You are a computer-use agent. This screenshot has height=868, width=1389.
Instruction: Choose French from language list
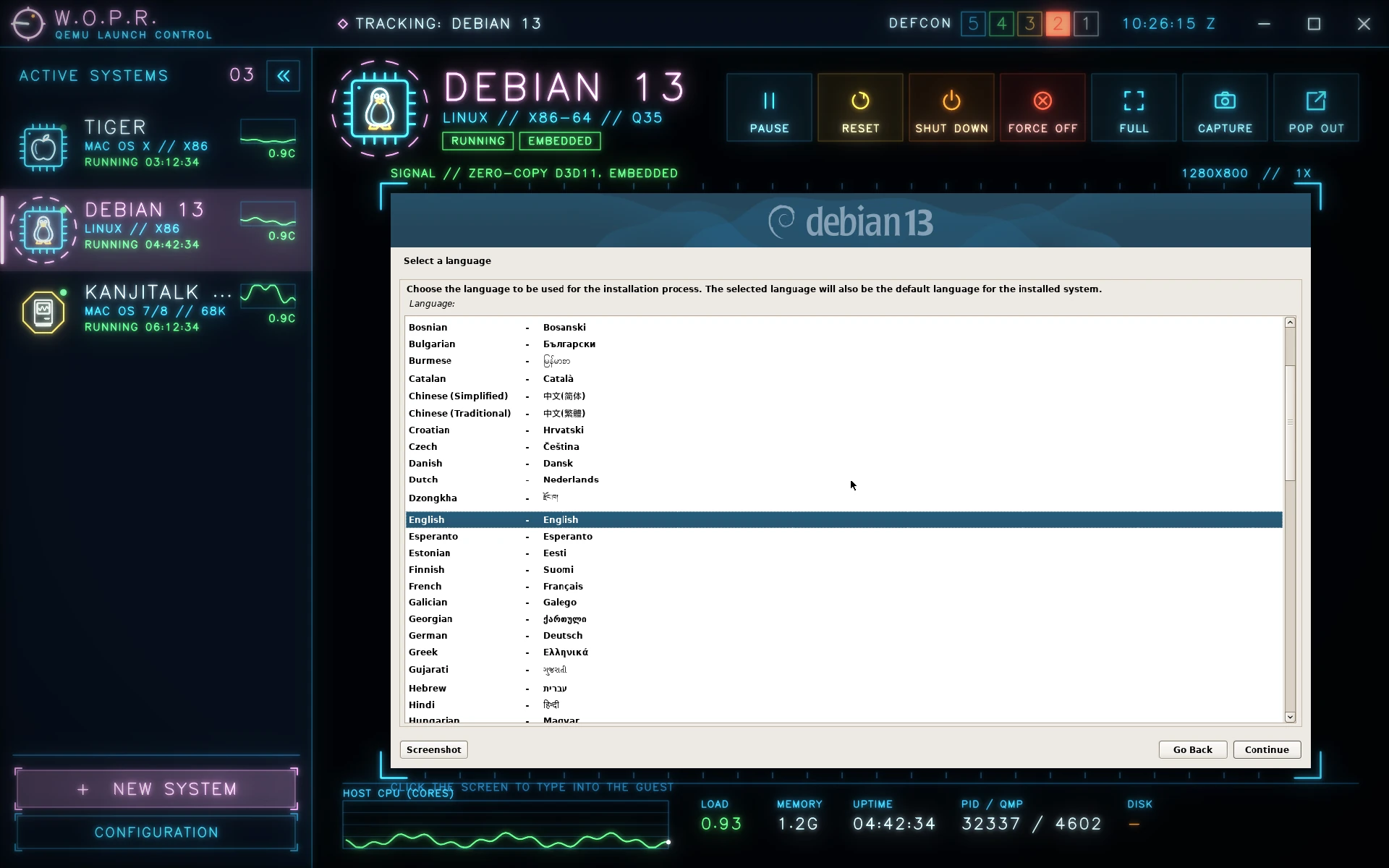coord(844,586)
